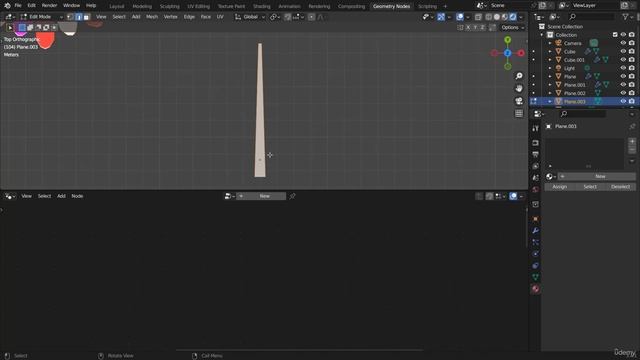Toggle the camera view icon
This screenshot has width=640, height=360.
click(519, 101)
